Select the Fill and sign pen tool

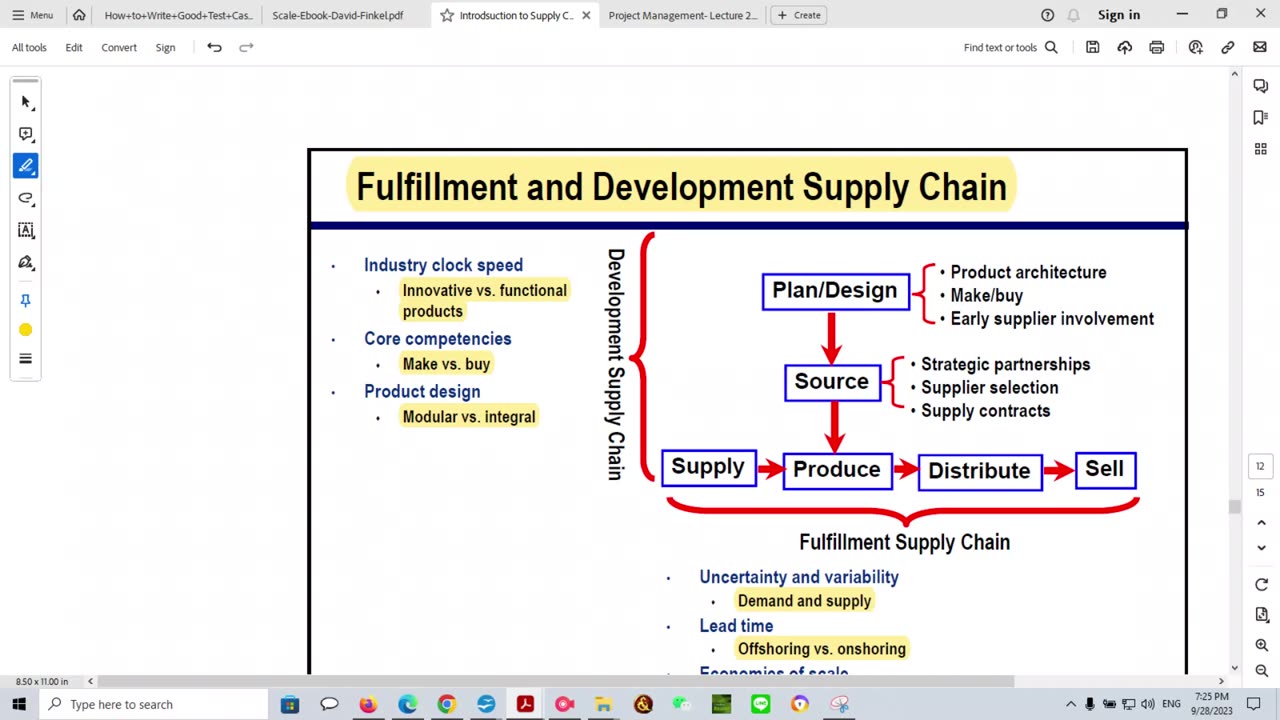tap(26, 262)
